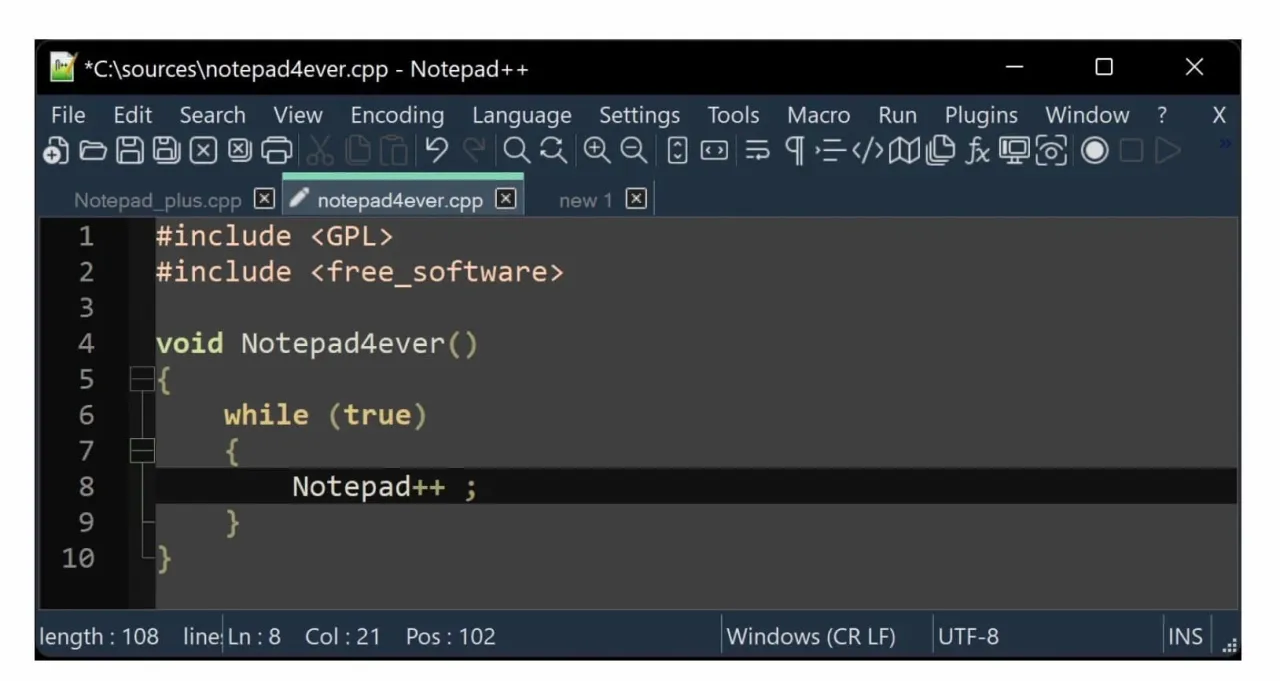Click line 8 in the editor
The width and height of the screenshot is (1280, 681).
point(380,486)
